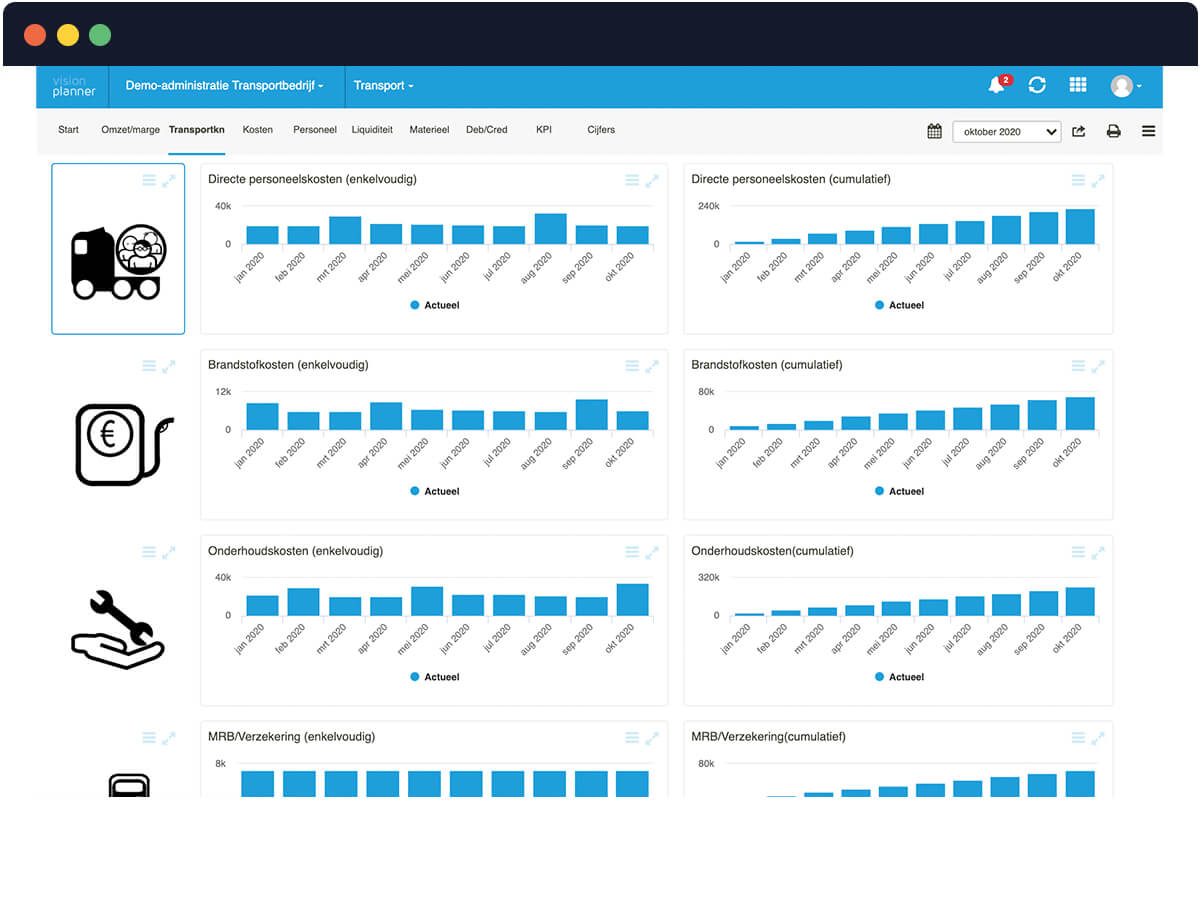
Task: Toggle Actueel legend in Brandstofkosten (cumulatief)
Action: pyautogui.click(x=899, y=491)
